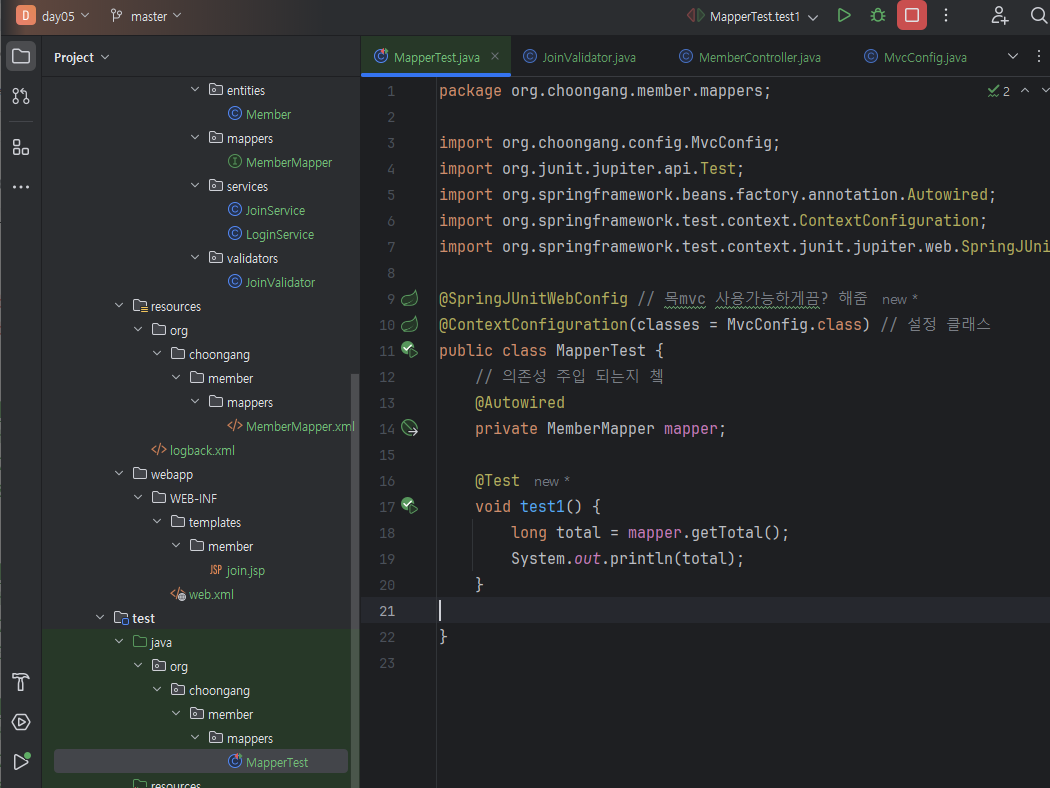This screenshot has height=788, width=1050.
Task: Click the autowired dependency gutter icon at line 14
Action: 409,428
